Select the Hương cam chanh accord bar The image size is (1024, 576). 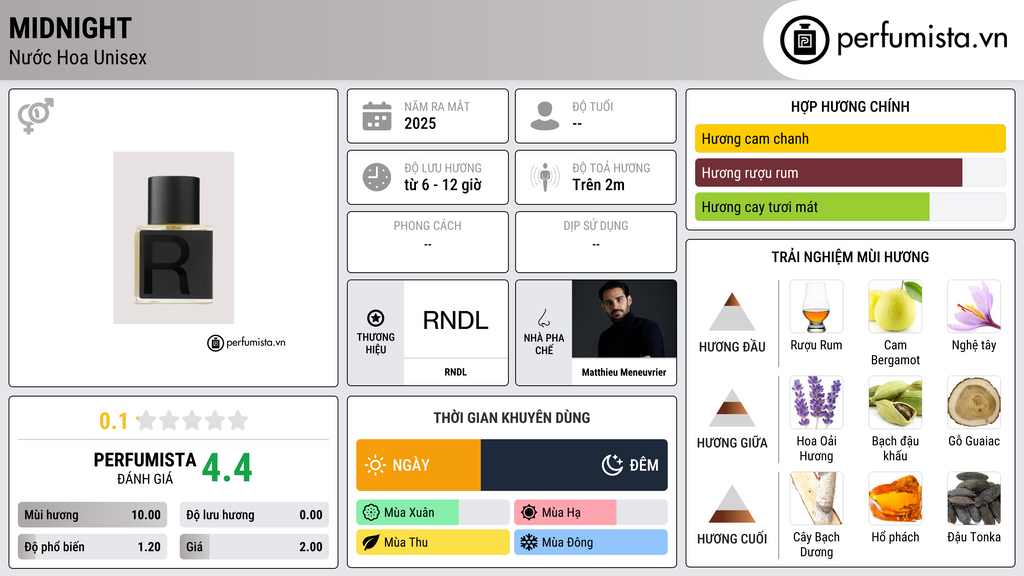coord(850,138)
